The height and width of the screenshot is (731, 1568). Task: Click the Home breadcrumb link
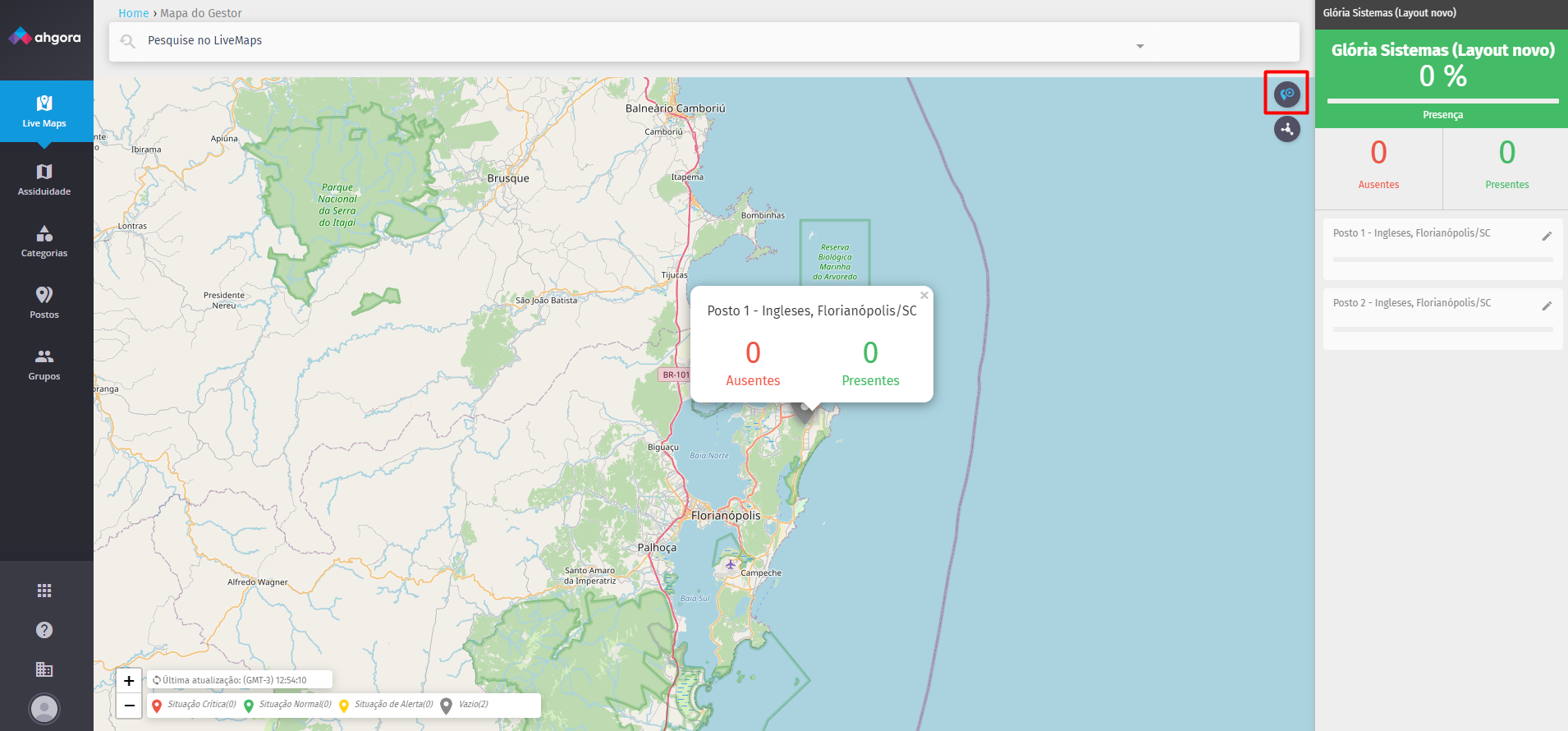click(134, 13)
